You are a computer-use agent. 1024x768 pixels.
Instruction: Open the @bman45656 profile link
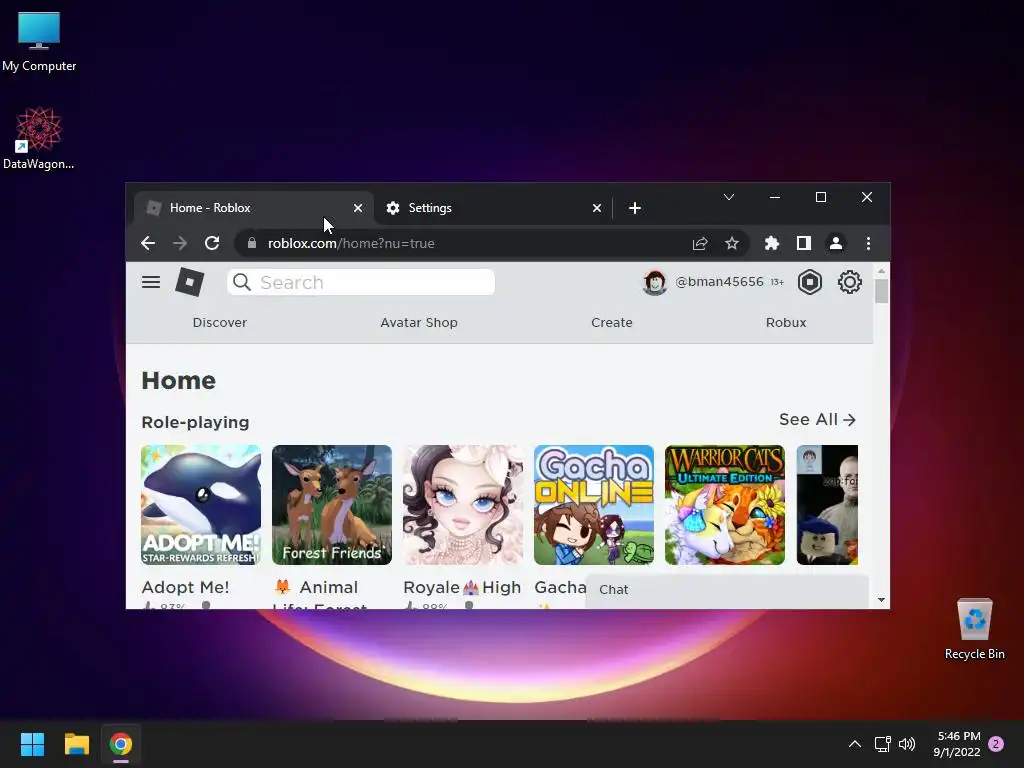click(x=719, y=281)
